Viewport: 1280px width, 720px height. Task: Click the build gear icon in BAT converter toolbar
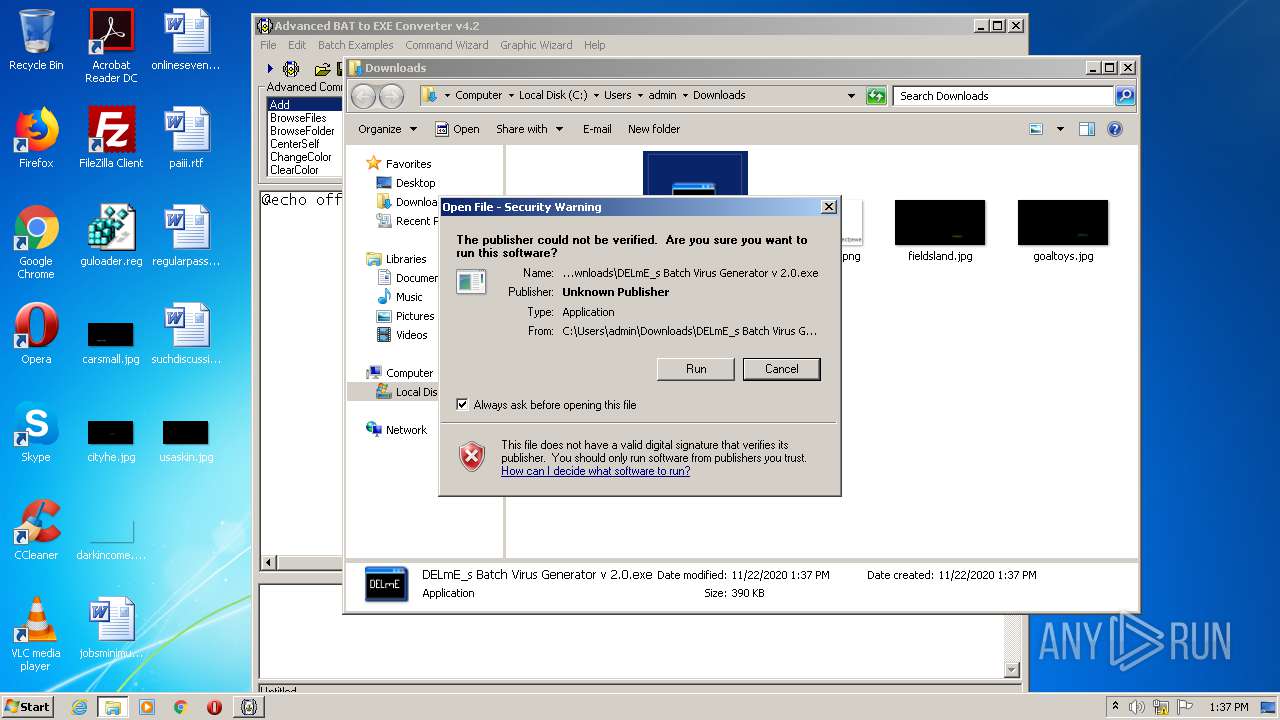[291, 69]
